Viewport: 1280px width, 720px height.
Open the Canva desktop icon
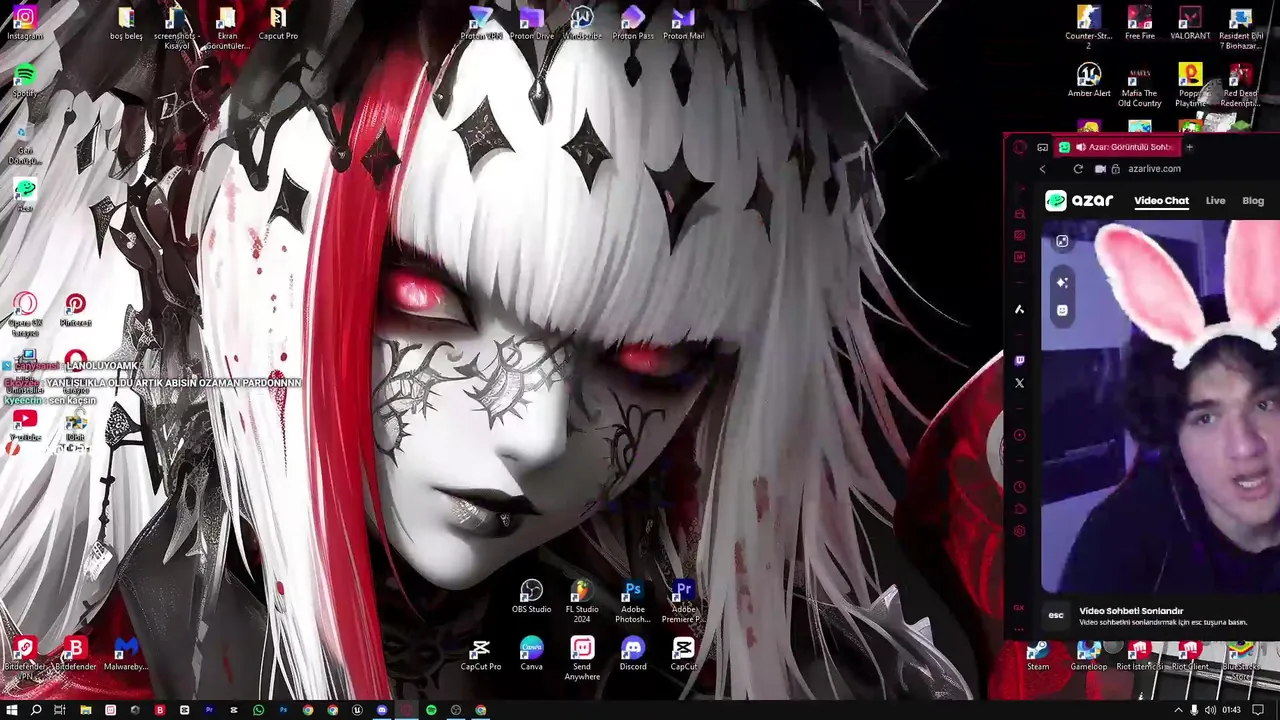[x=531, y=654]
